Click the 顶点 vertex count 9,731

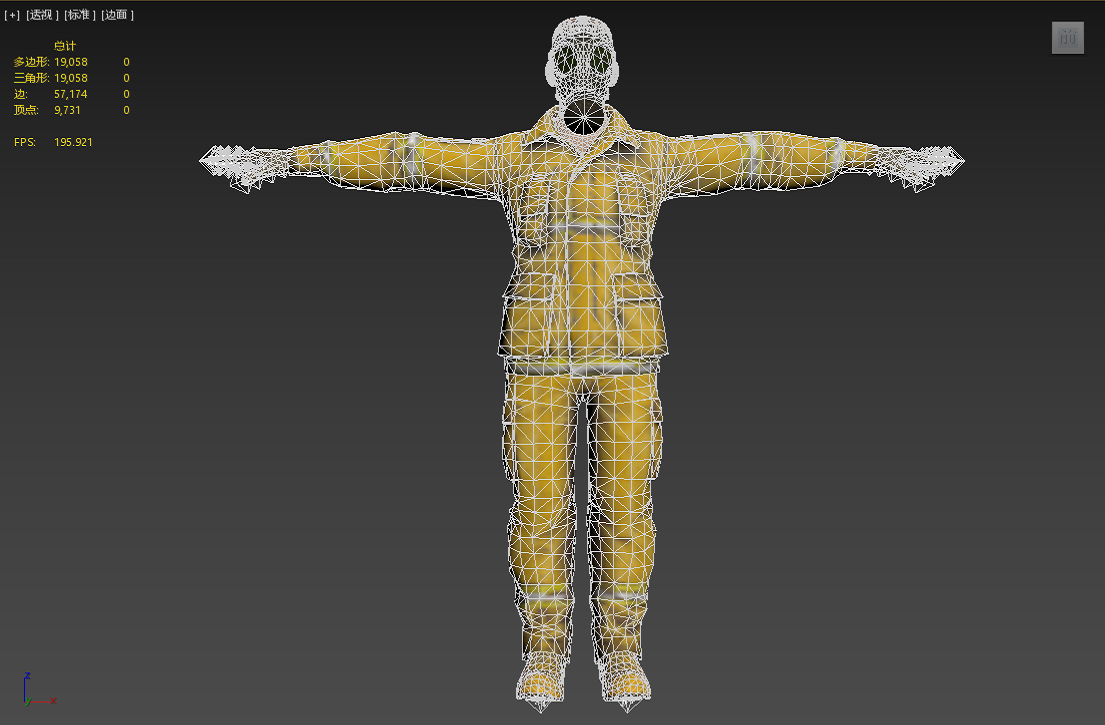click(x=67, y=110)
